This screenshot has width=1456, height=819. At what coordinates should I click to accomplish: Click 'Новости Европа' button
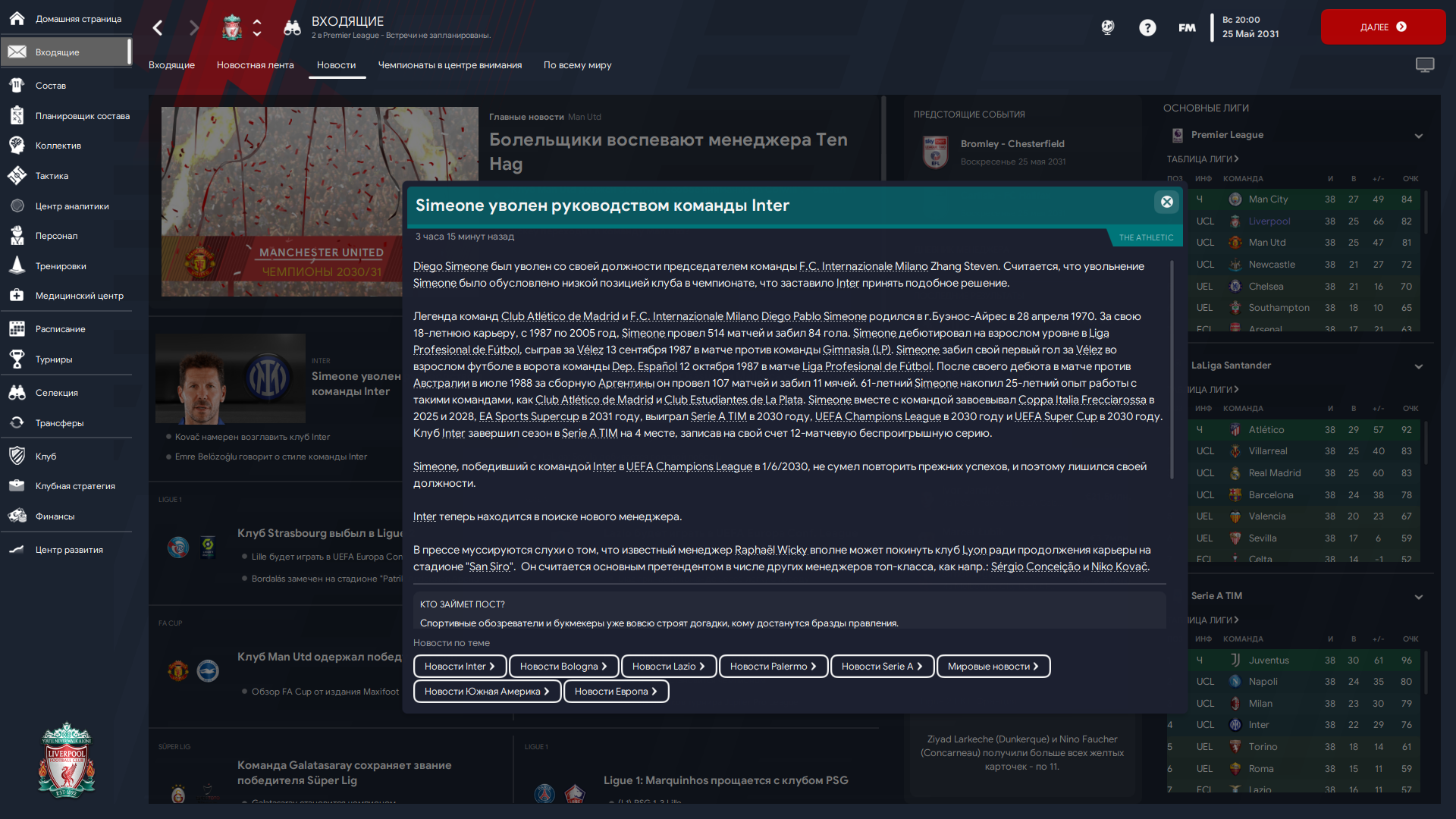616,691
